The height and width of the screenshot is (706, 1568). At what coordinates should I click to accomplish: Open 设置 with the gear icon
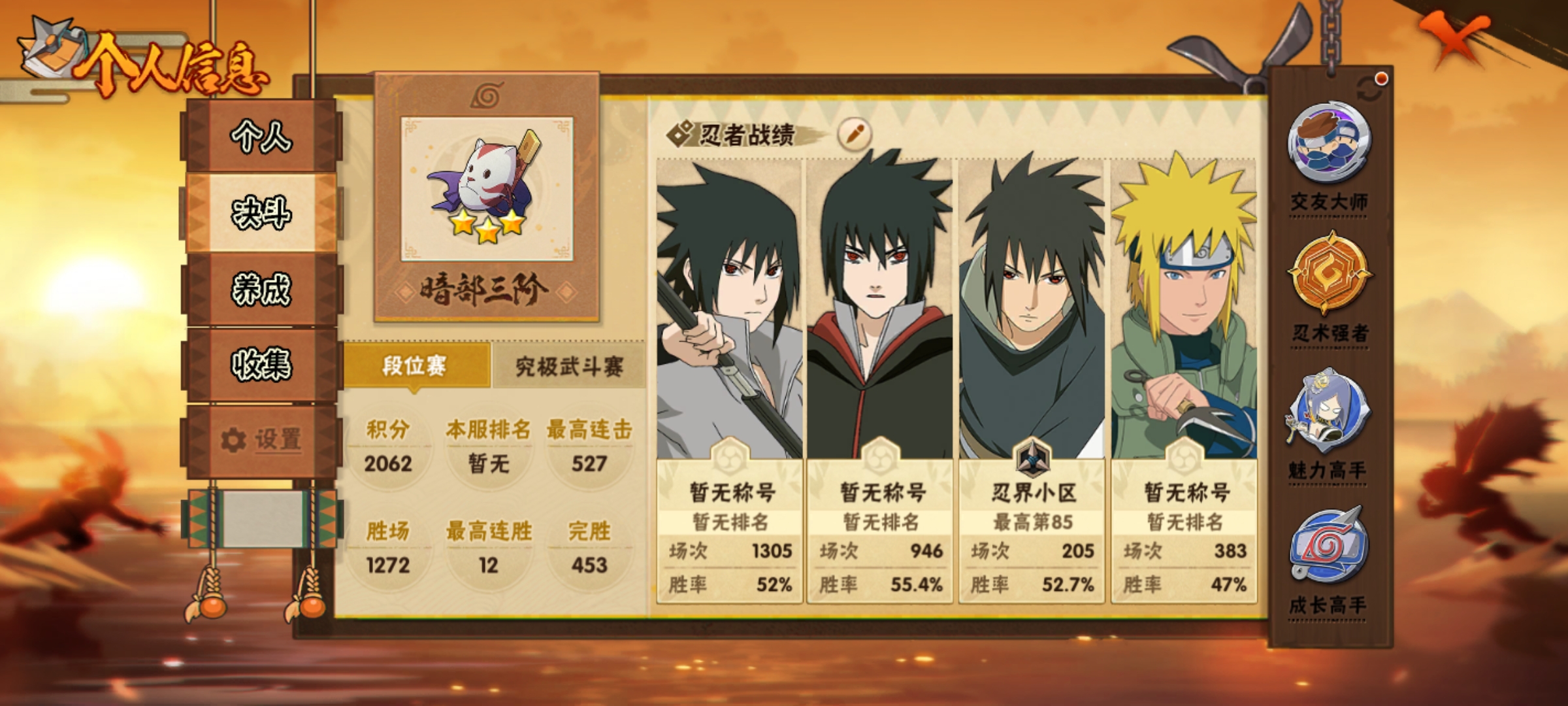pos(261,440)
